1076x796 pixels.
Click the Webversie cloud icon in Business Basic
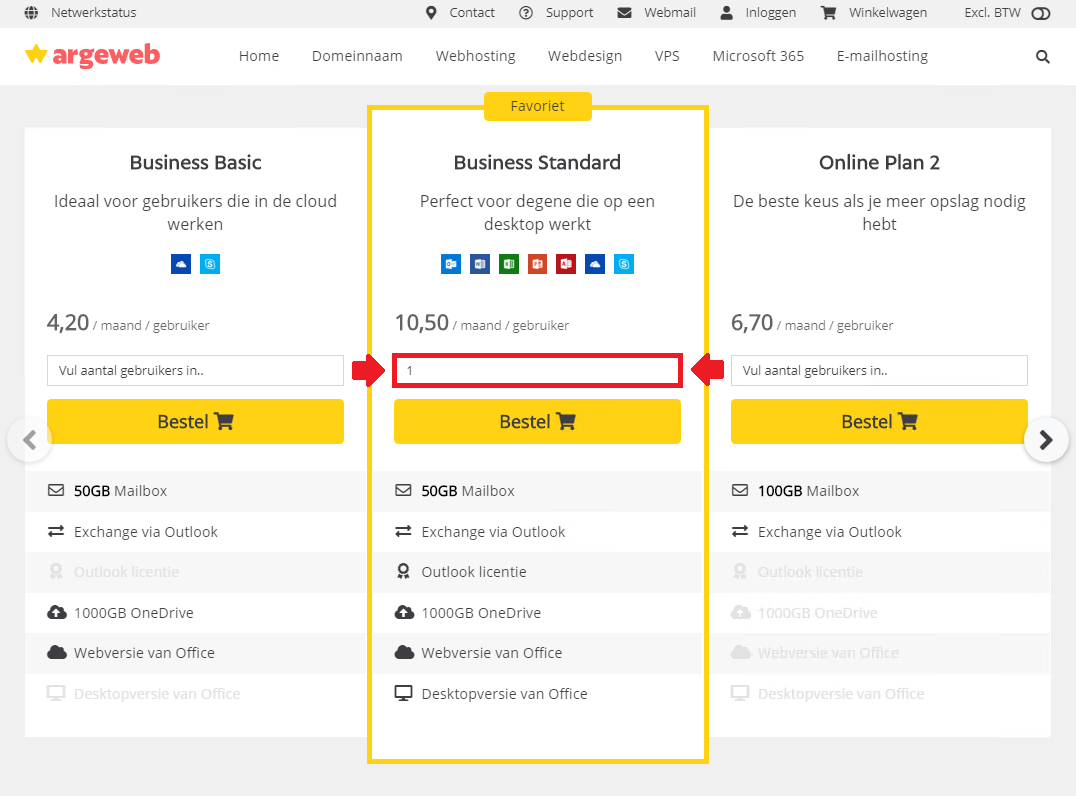coord(57,652)
